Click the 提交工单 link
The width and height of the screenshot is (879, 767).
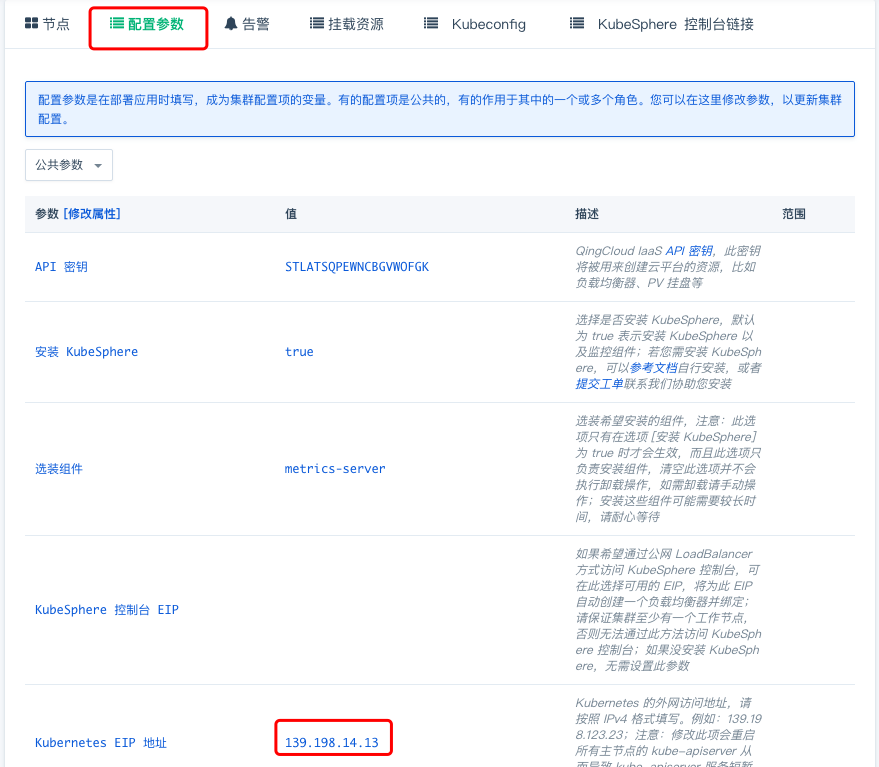click(x=599, y=383)
